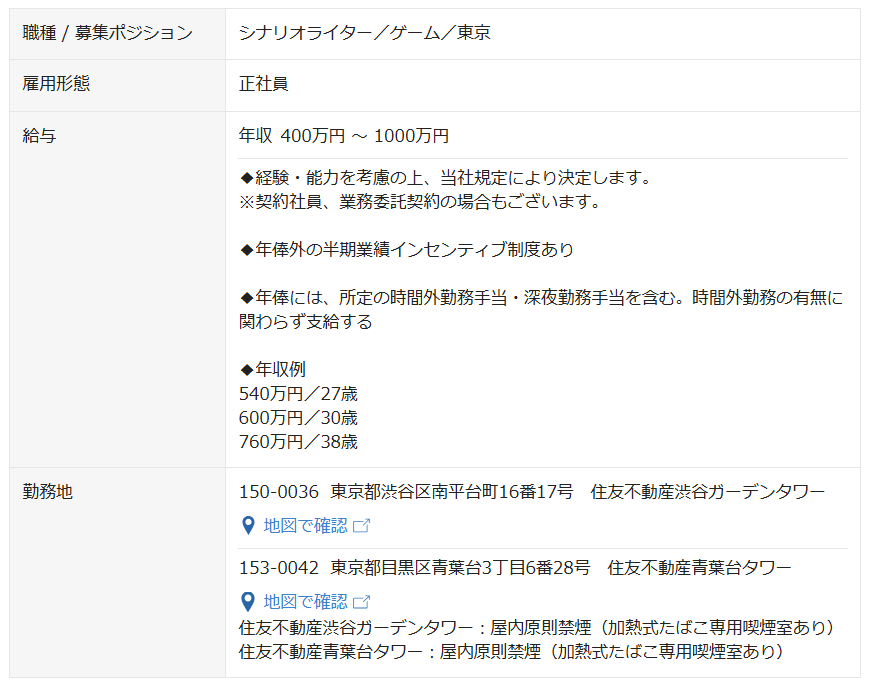Click the 600万円／30歳 salary example
Viewport: 870px width, 690px height.
[x=298, y=418]
